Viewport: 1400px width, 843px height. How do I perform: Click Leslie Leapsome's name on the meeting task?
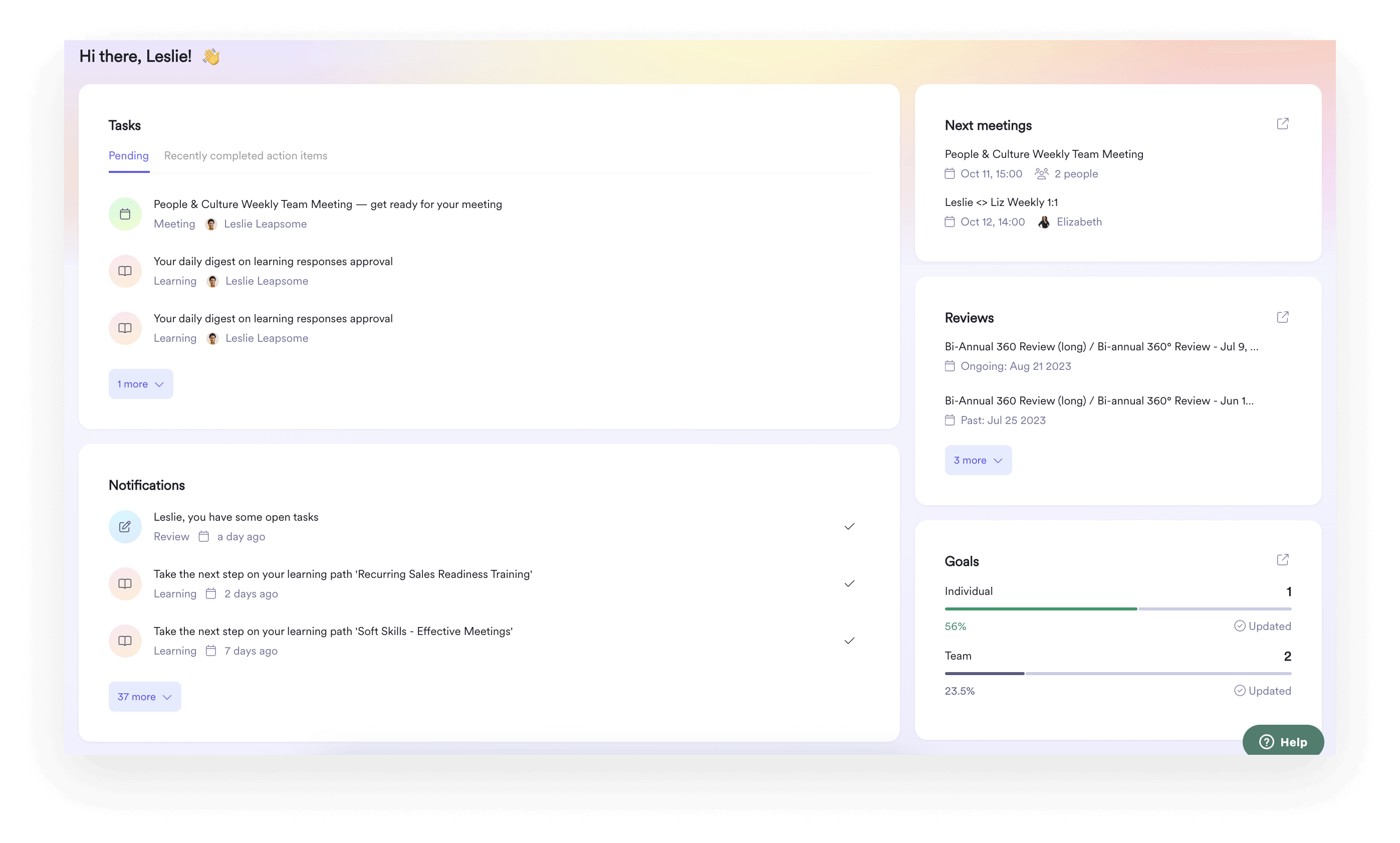(265, 224)
